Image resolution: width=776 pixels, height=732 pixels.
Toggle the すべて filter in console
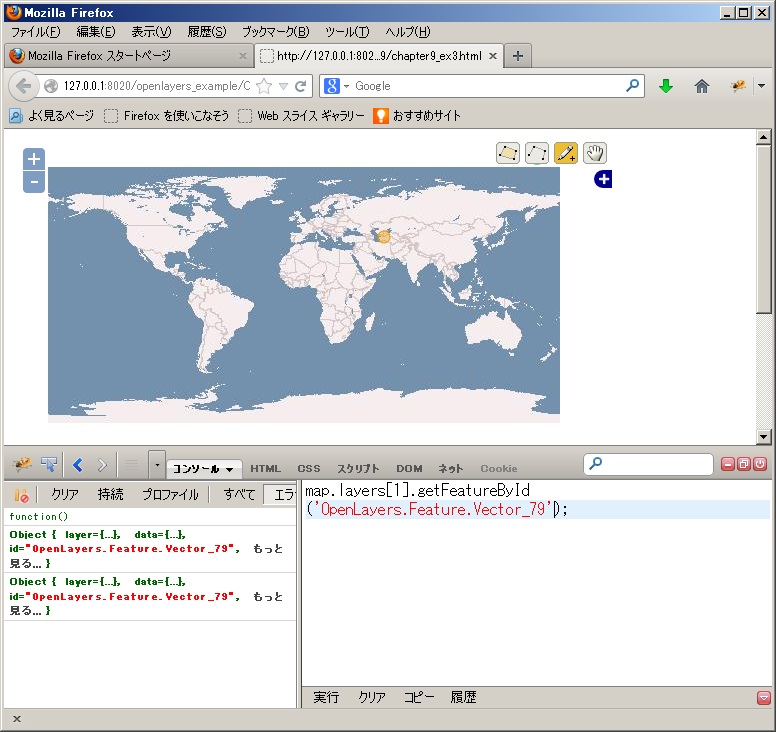239,495
